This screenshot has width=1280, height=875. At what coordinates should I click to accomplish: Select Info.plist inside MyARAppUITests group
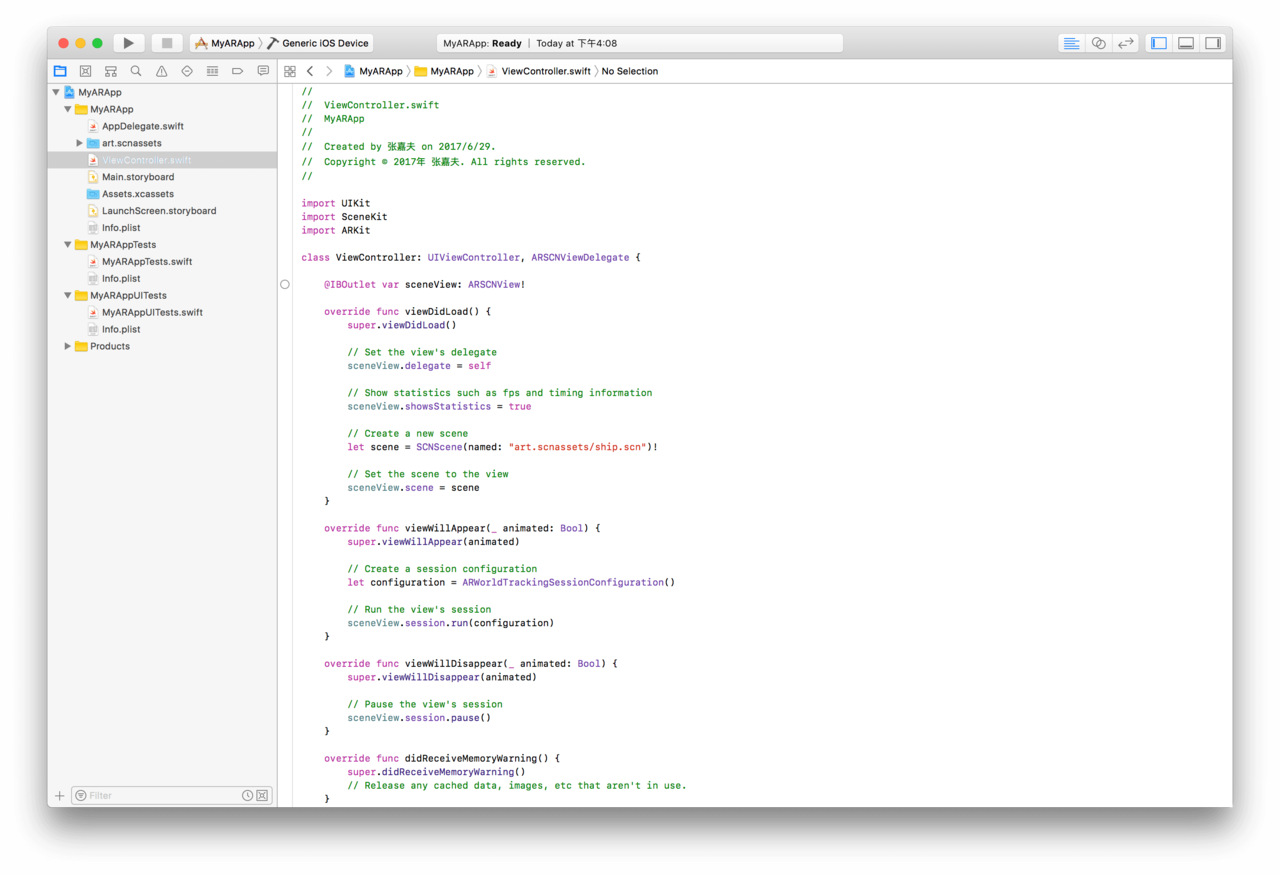(x=121, y=329)
